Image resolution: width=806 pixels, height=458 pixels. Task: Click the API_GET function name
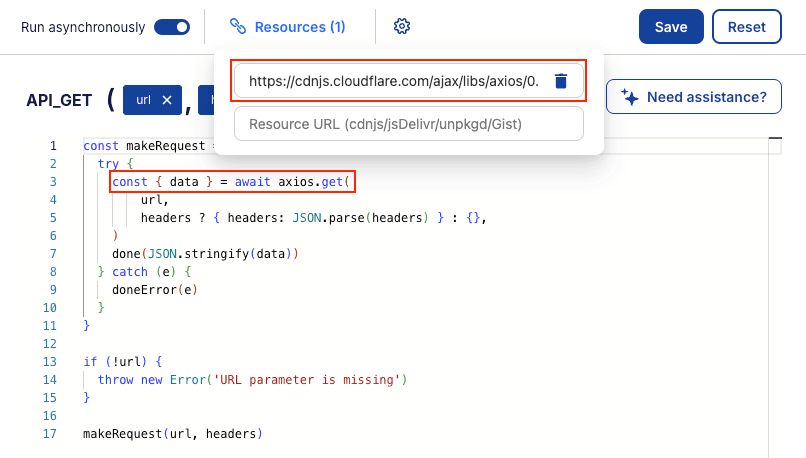click(x=60, y=99)
